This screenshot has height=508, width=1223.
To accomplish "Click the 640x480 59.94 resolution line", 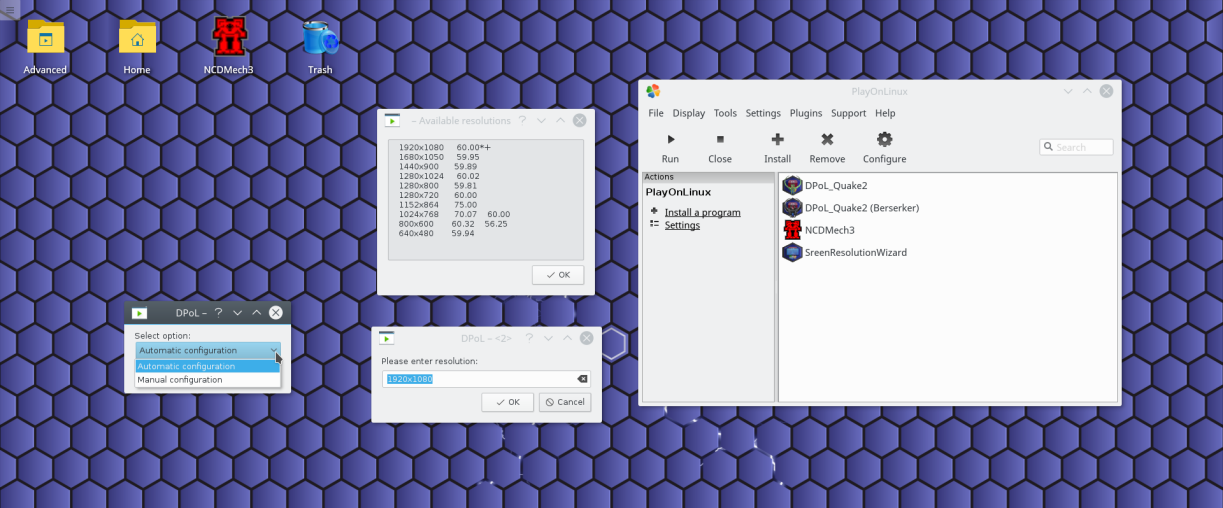I will coord(436,233).
